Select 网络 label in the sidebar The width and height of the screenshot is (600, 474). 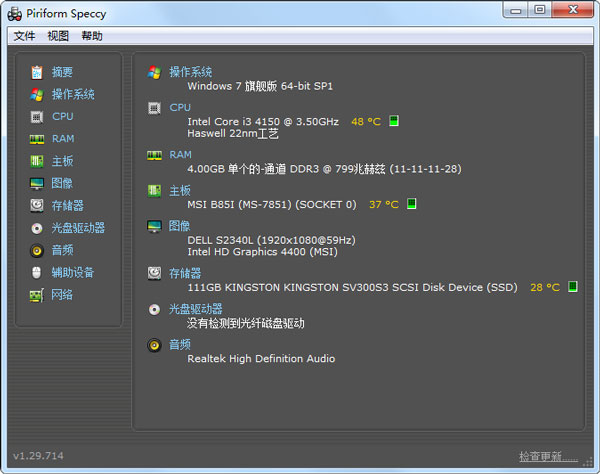pos(62,295)
